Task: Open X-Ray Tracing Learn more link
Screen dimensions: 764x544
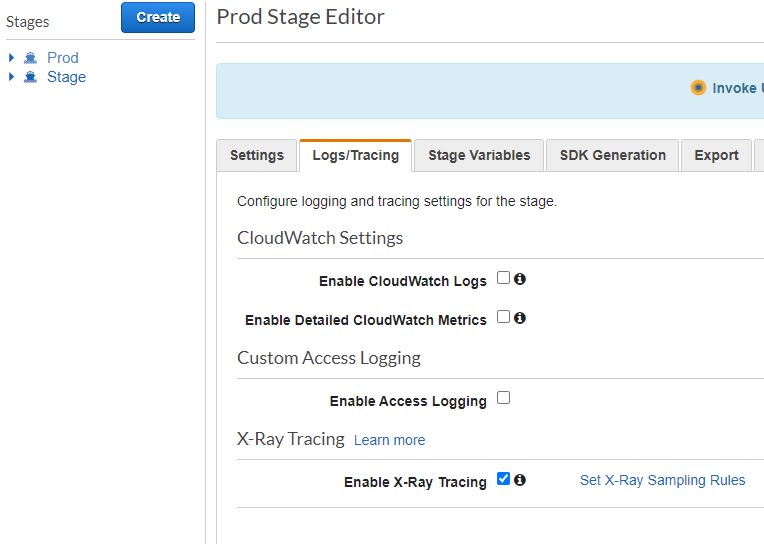Action: coord(389,440)
